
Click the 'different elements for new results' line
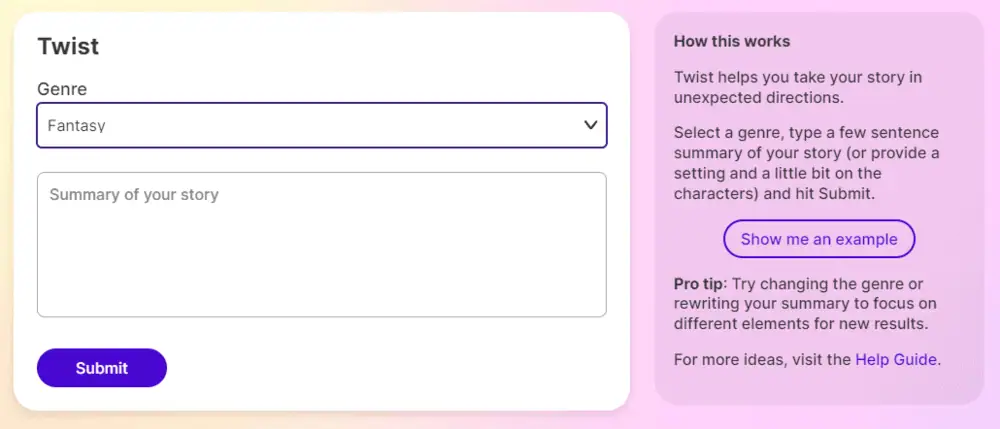point(801,324)
